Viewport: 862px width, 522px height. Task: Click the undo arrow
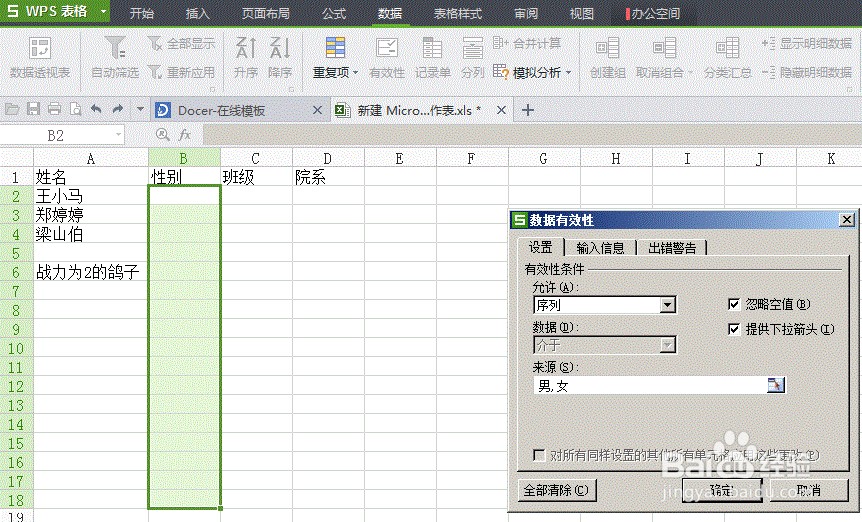96,109
